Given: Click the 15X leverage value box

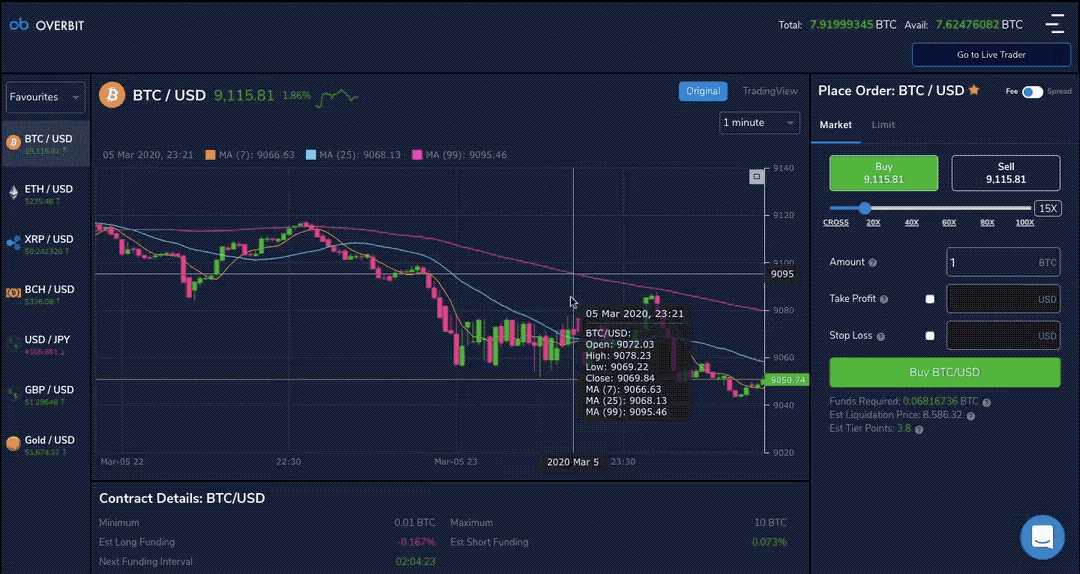Looking at the screenshot, I should click(x=1048, y=208).
